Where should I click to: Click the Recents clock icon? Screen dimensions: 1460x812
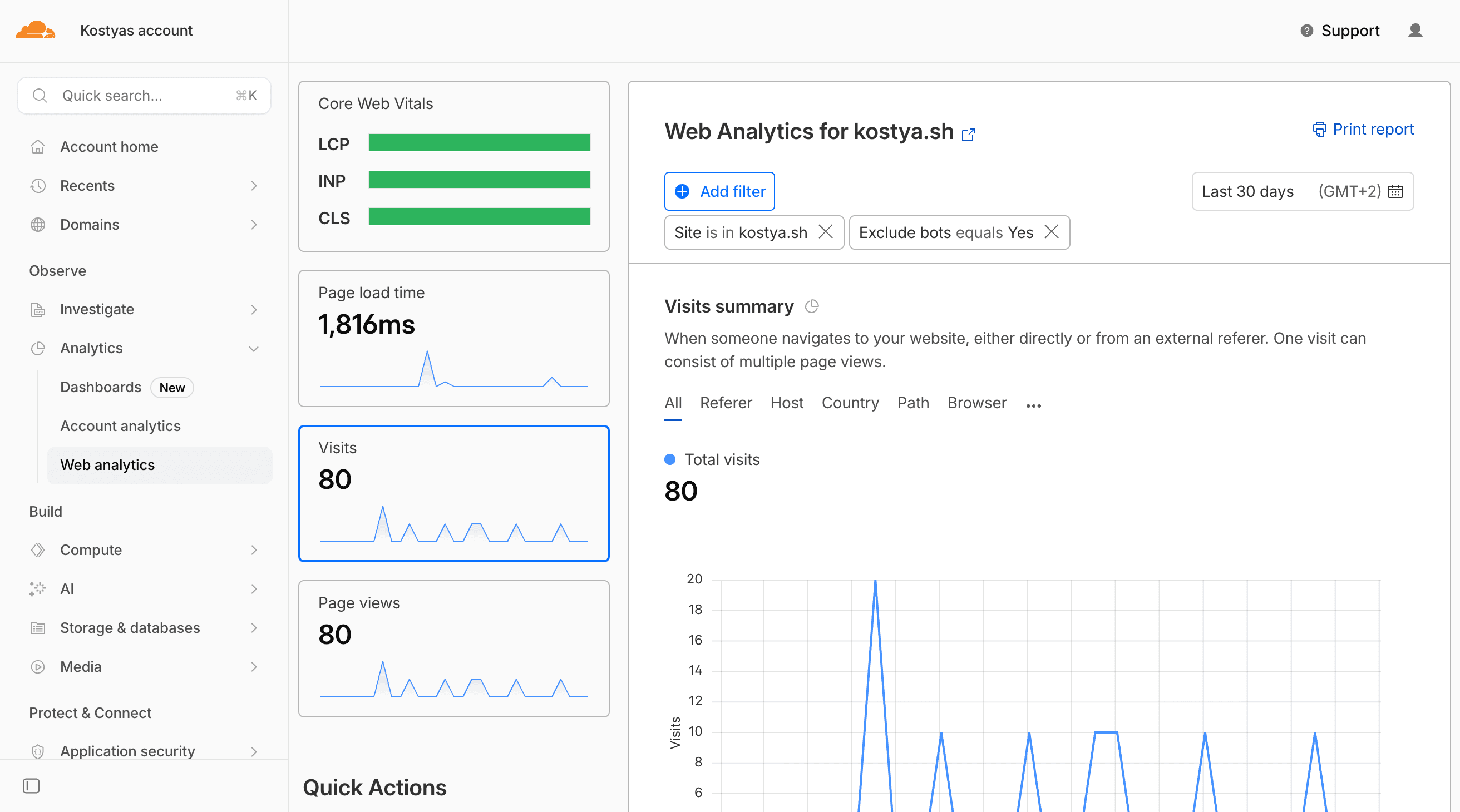click(x=38, y=185)
